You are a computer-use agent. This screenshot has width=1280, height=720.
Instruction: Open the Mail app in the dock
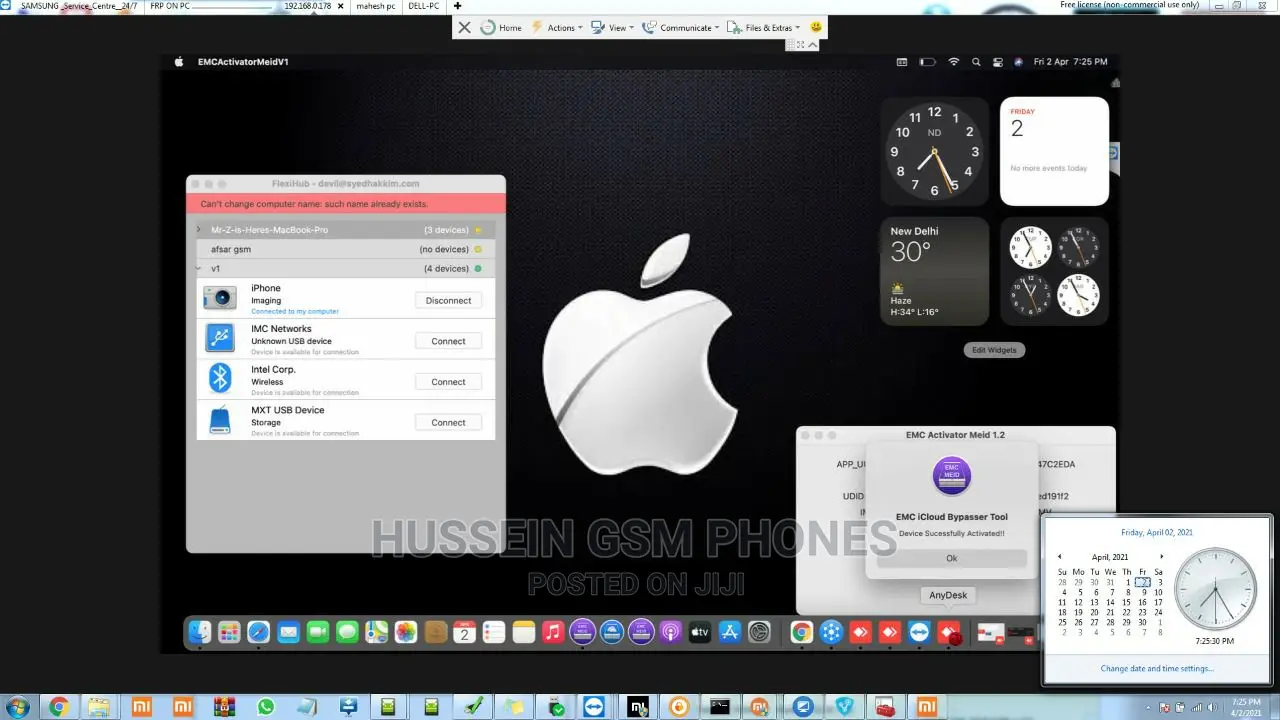click(288, 632)
